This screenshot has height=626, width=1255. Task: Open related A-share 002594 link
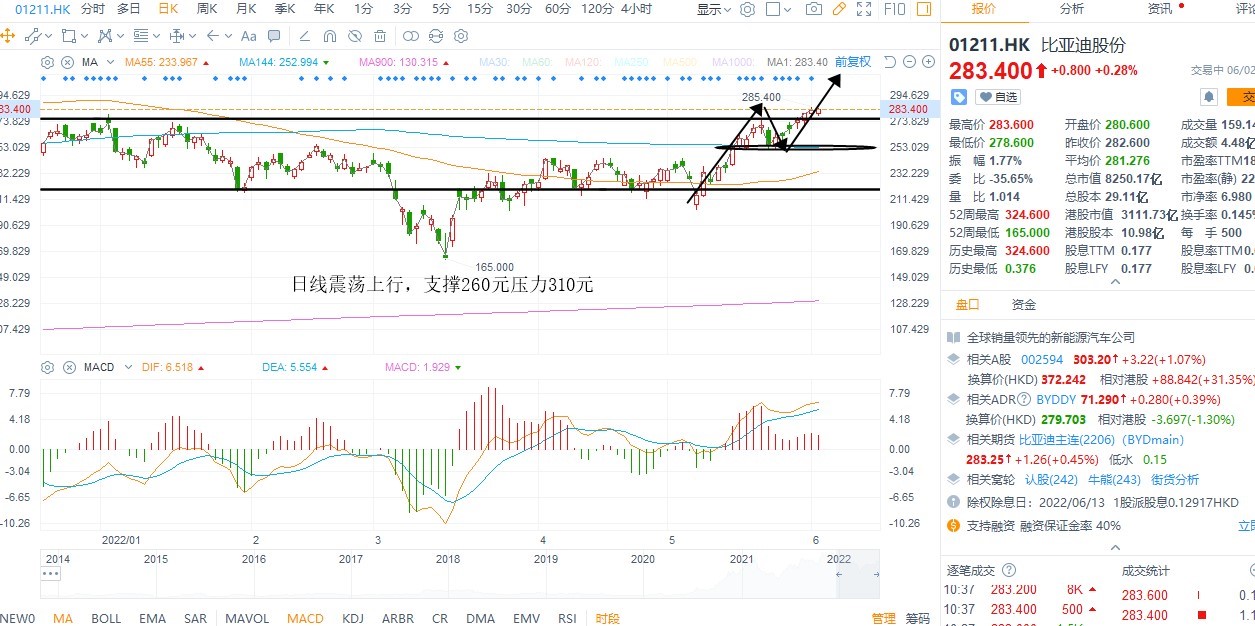(x=1043, y=360)
